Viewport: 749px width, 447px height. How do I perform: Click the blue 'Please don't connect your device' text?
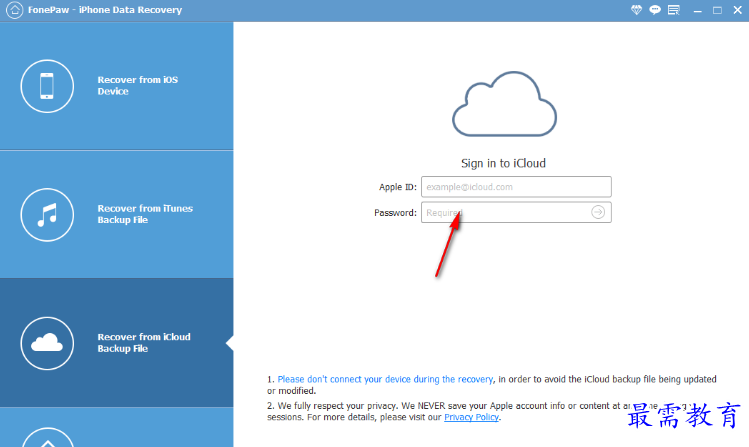[385, 379]
